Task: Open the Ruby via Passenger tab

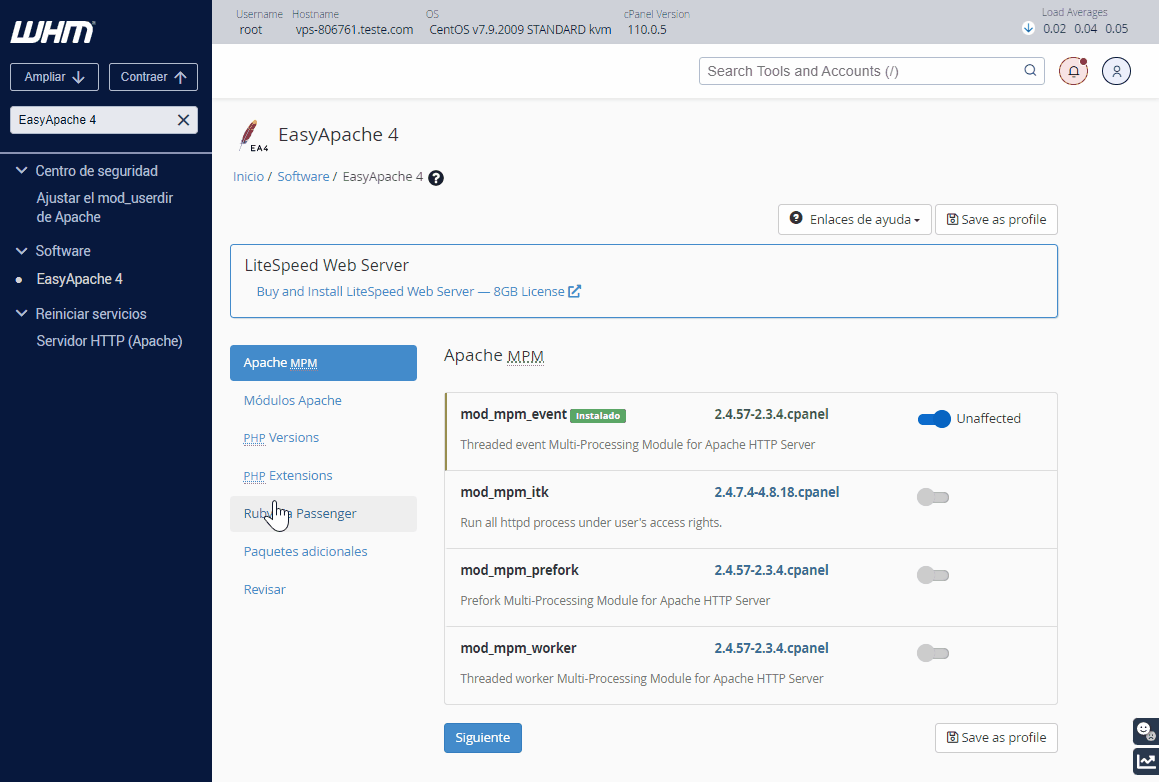Action: point(323,514)
